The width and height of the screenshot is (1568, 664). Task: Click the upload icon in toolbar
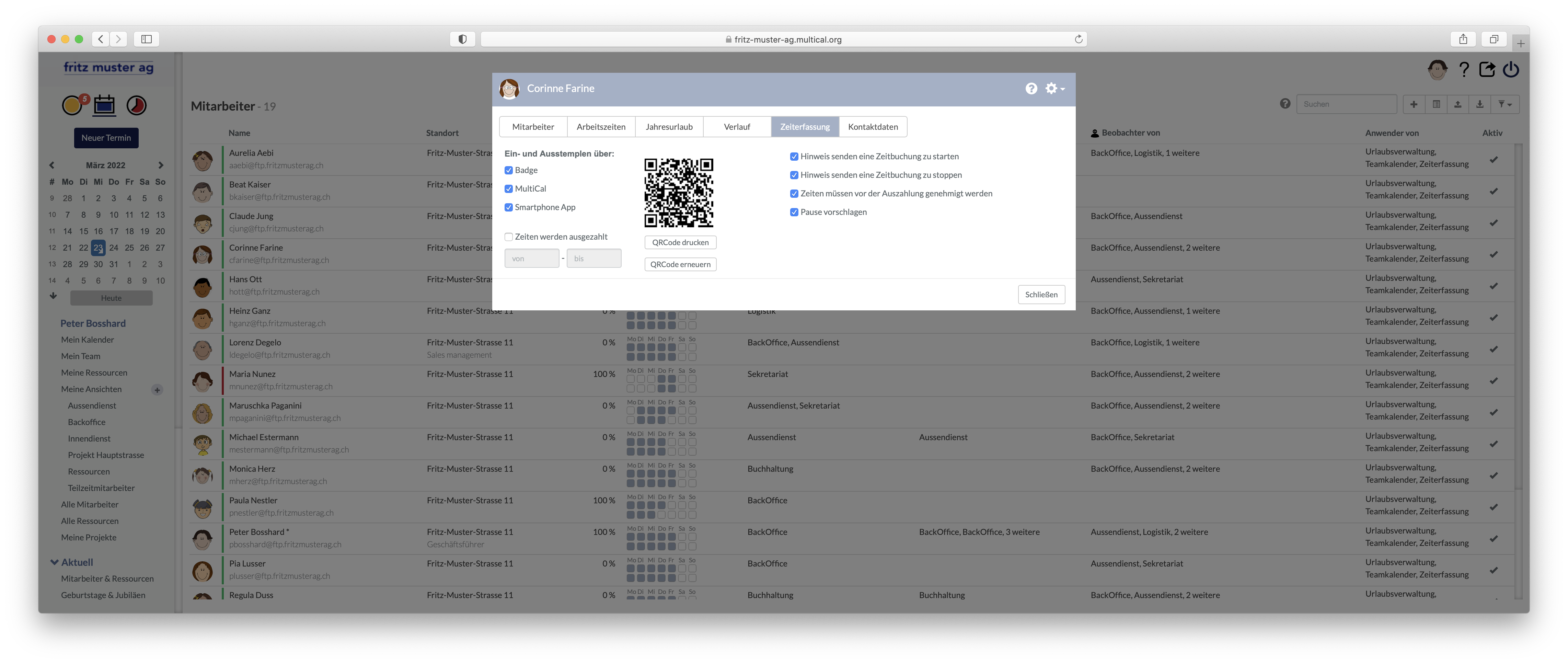click(1458, 104)
